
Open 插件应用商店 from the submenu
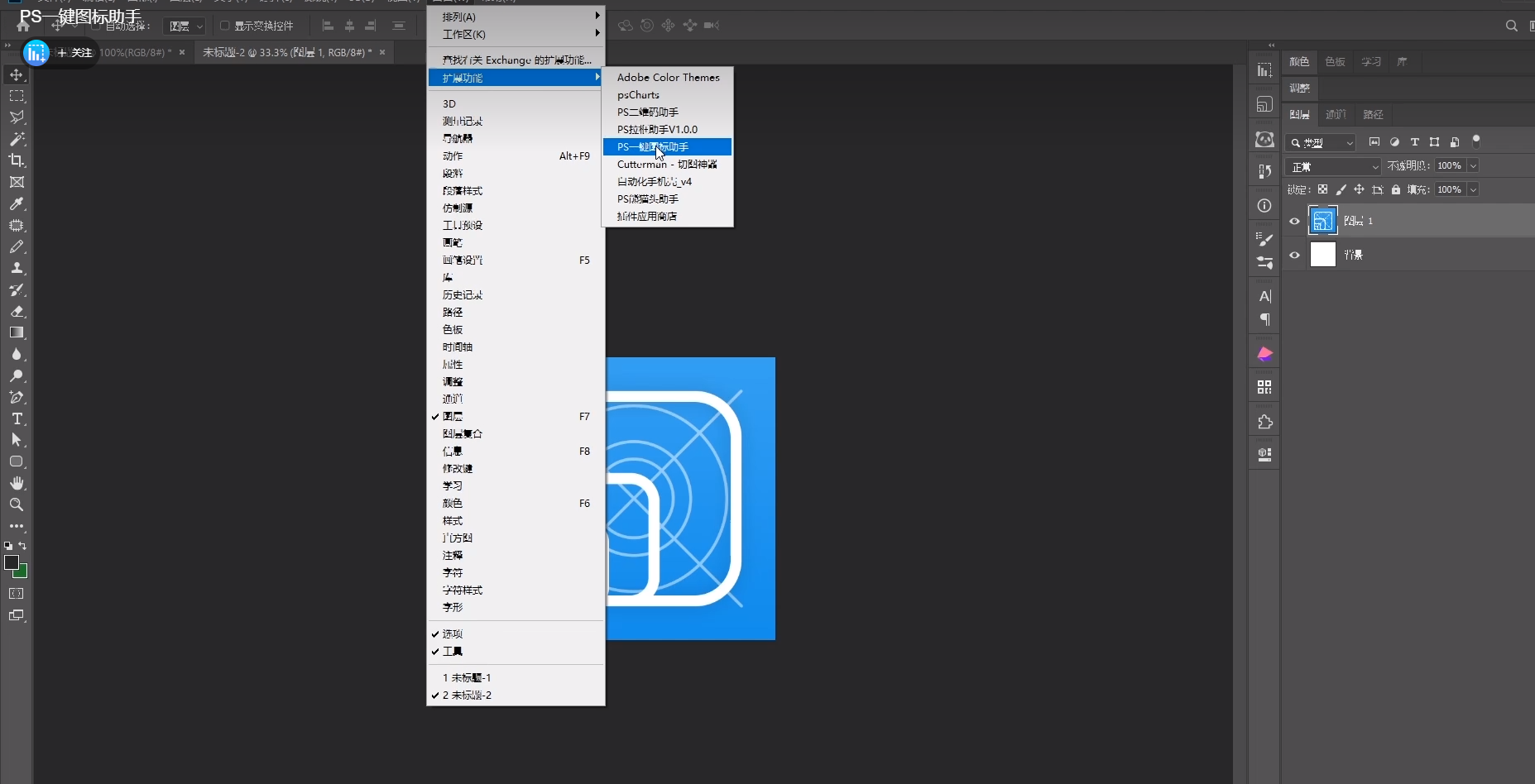point(667,216)
